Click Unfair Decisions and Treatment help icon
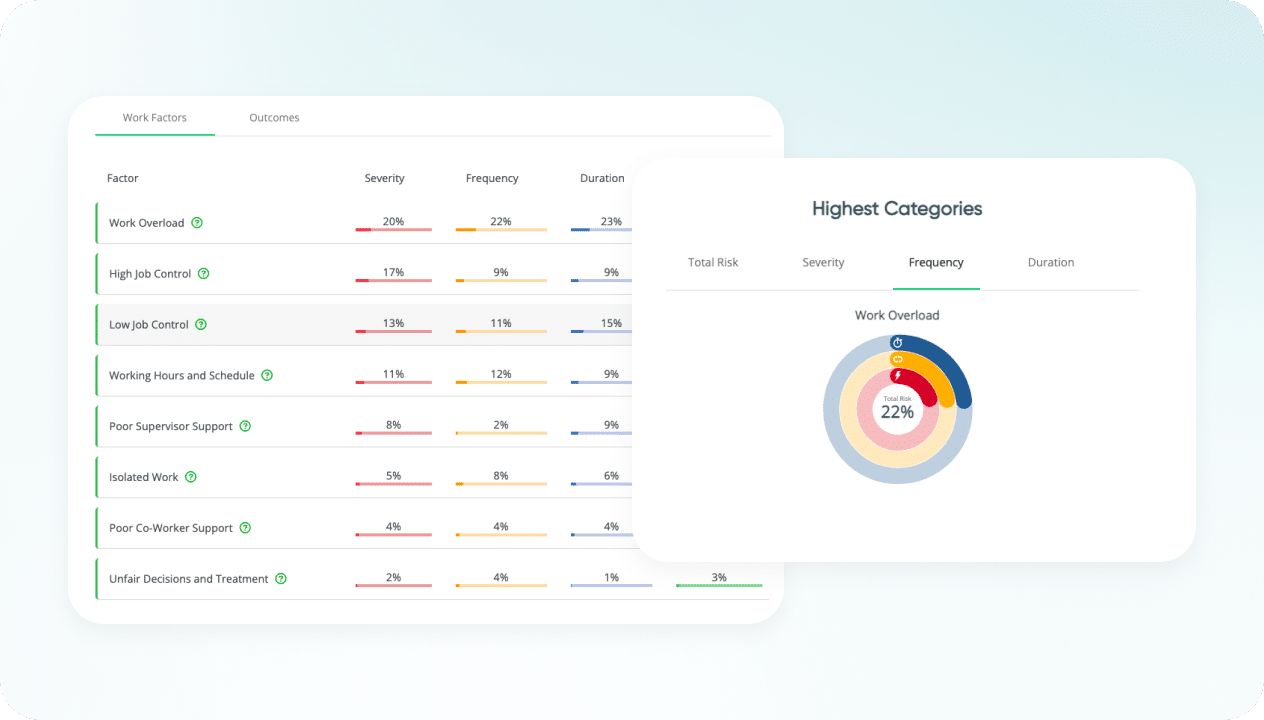Viewport: 1264px width, 720px height. [x=281, y=578]
